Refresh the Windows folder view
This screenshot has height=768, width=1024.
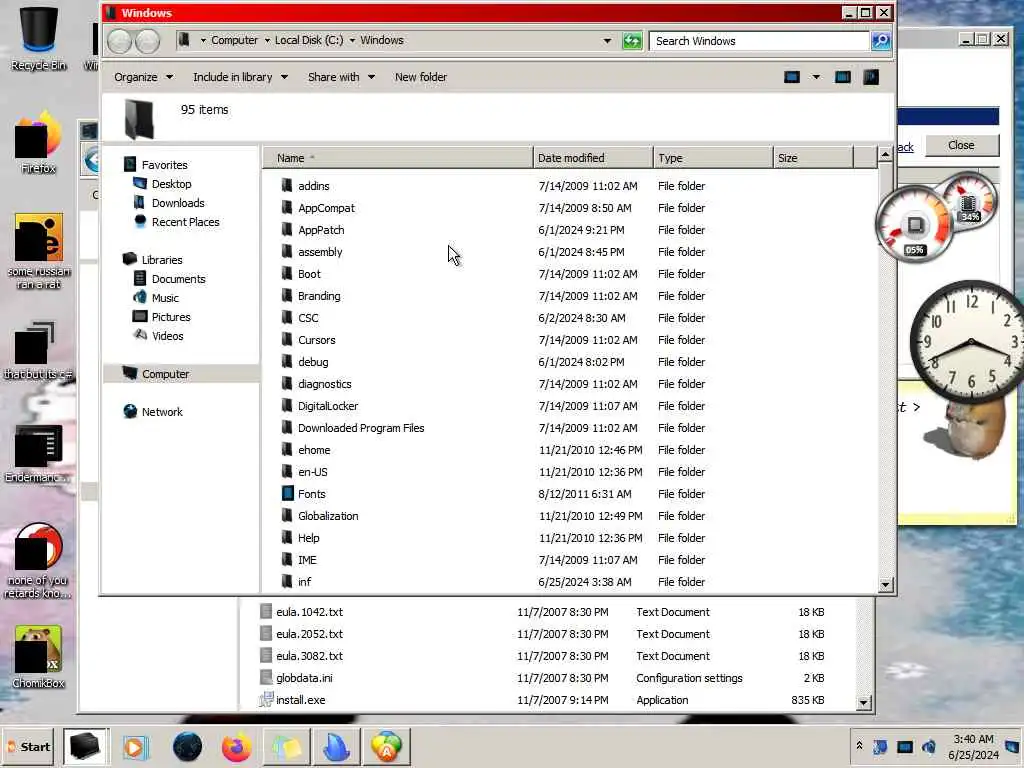[x=632, y=41]
